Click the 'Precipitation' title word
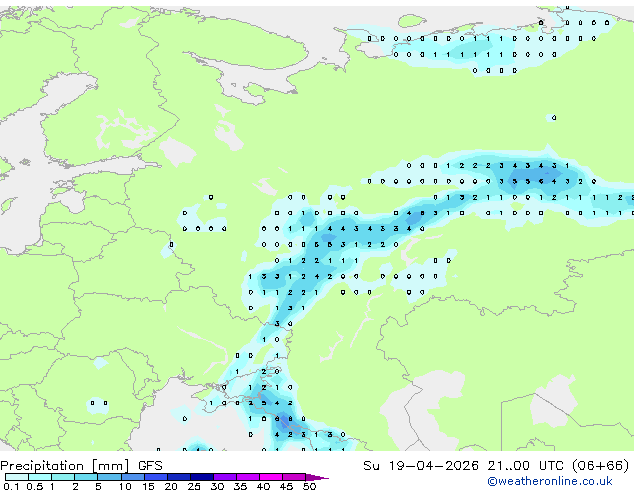 (42, 466)
